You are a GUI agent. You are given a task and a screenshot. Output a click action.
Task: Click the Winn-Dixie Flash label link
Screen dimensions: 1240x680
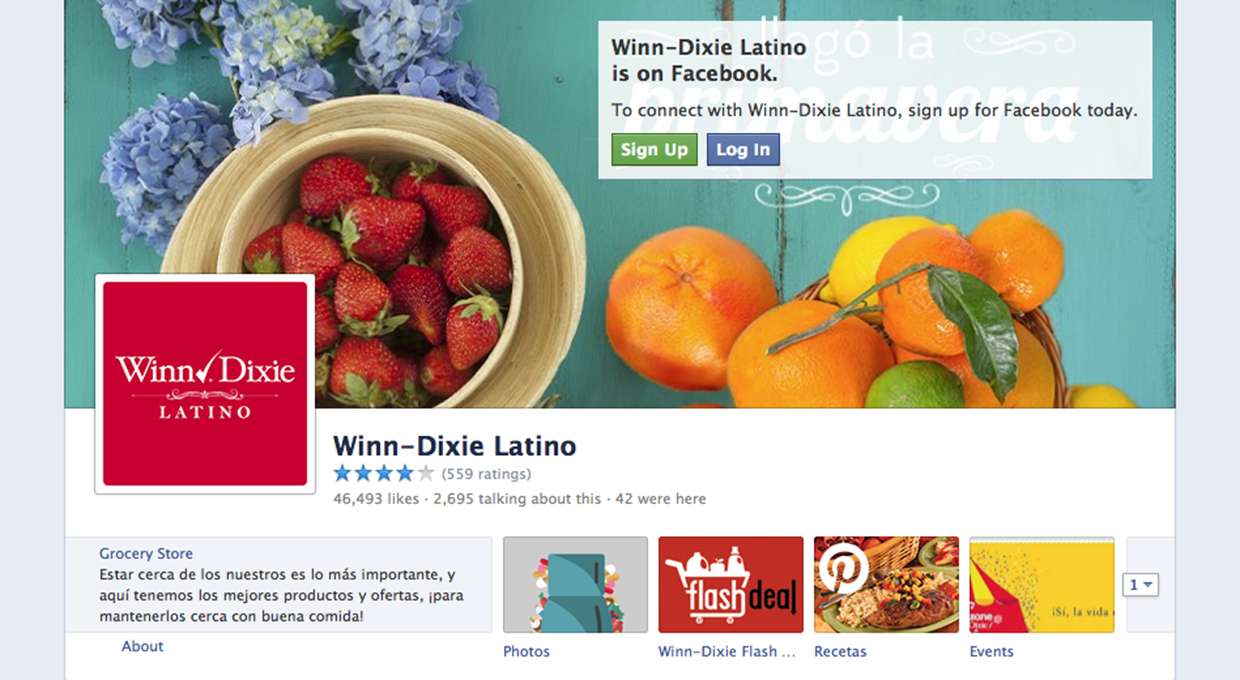727,651
